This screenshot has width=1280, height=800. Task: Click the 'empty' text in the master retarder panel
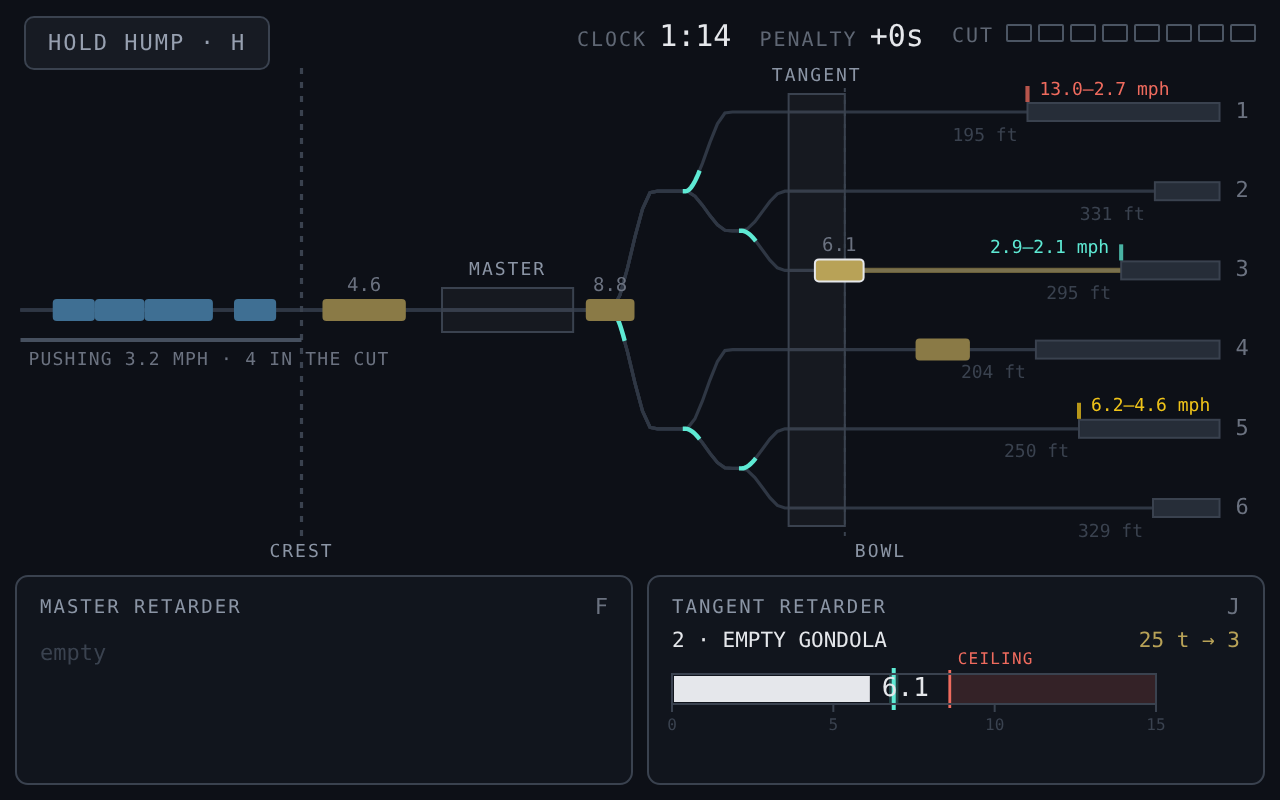coord(73,653)
